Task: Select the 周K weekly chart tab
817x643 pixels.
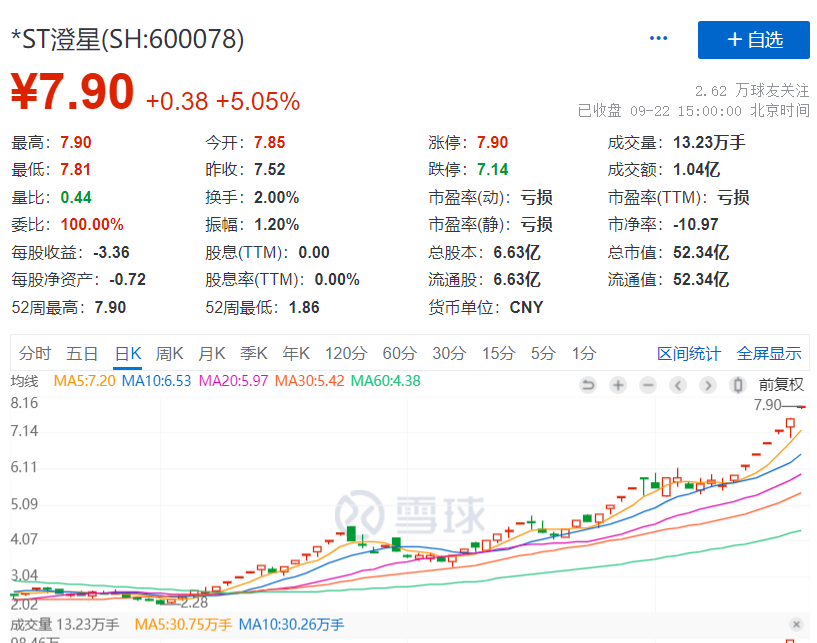Action: (170, 353)
